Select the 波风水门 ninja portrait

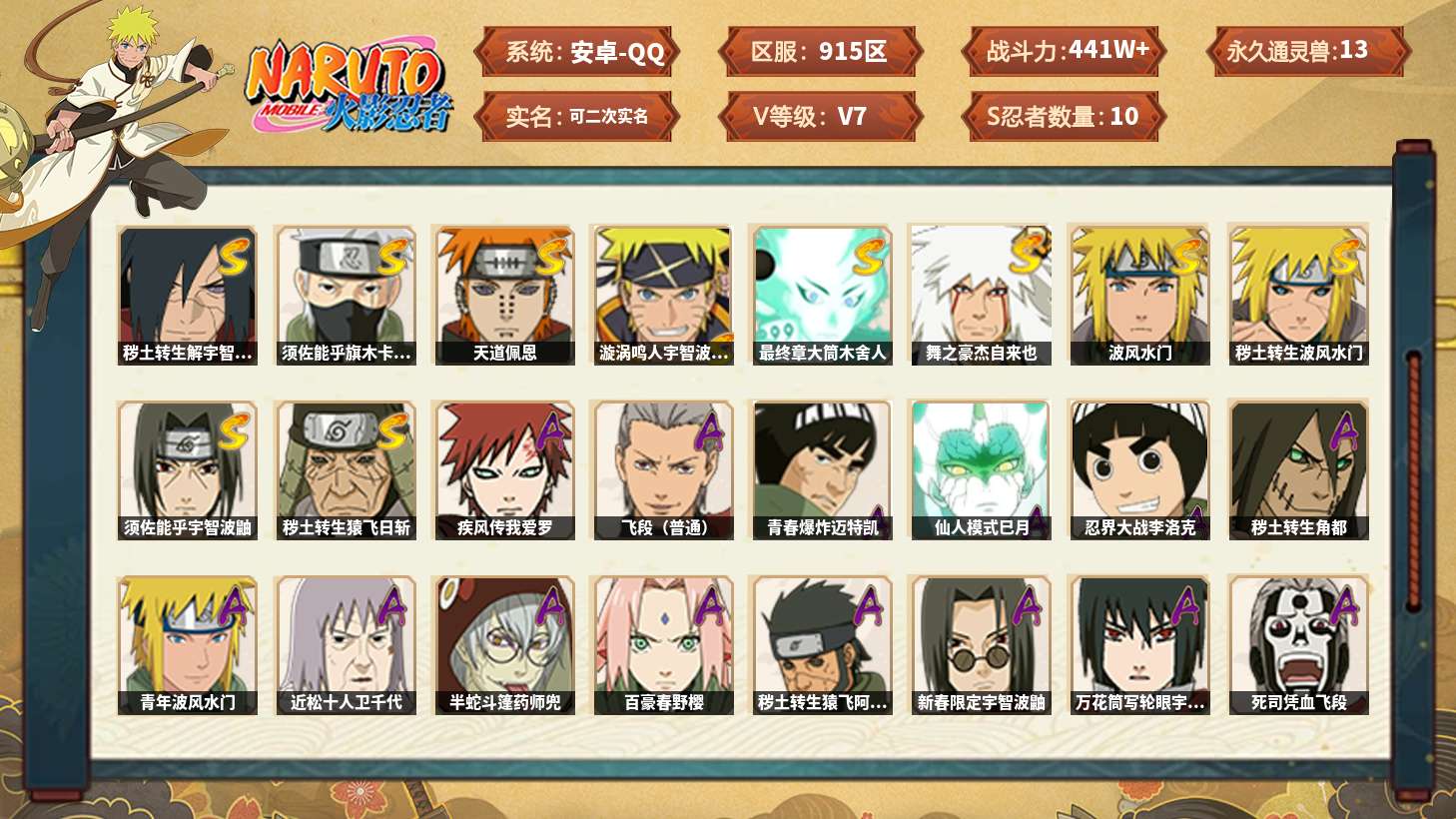tap(1139, 296)
